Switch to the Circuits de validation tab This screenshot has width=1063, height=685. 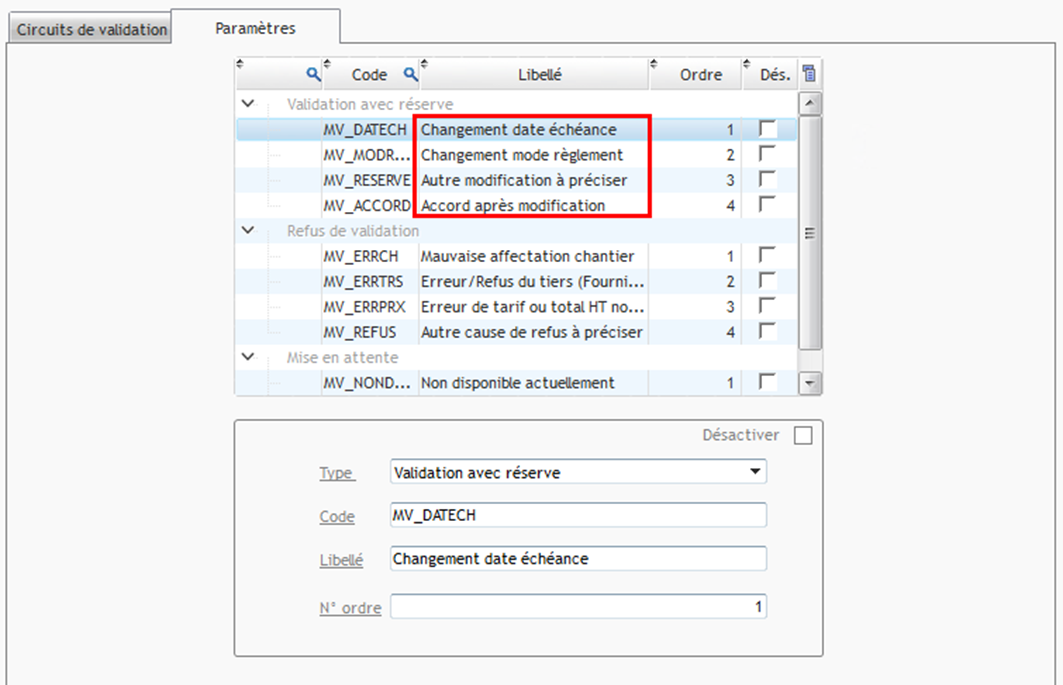click(89, 29)
